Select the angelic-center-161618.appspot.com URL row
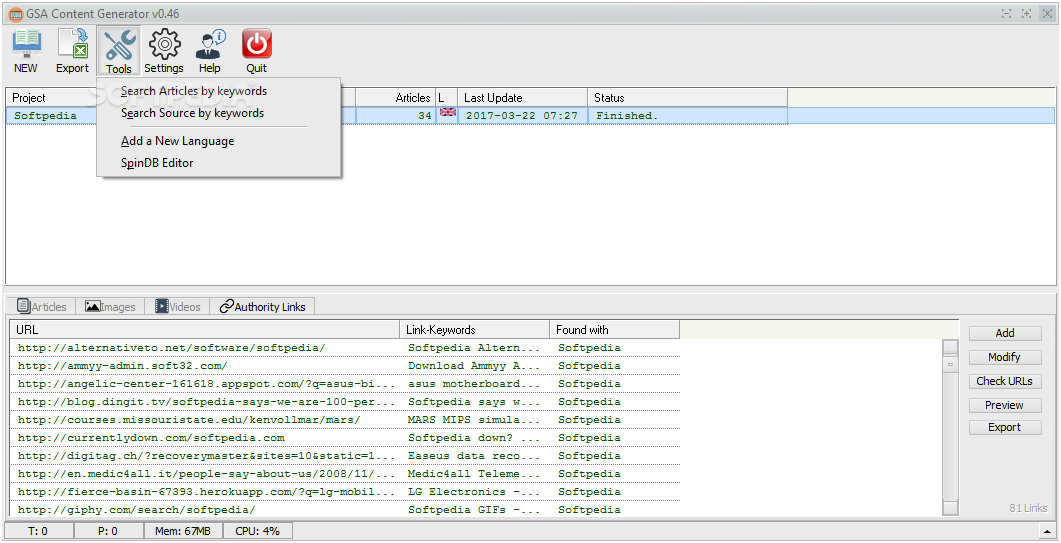1061x543 pixels. coord(206,384)
